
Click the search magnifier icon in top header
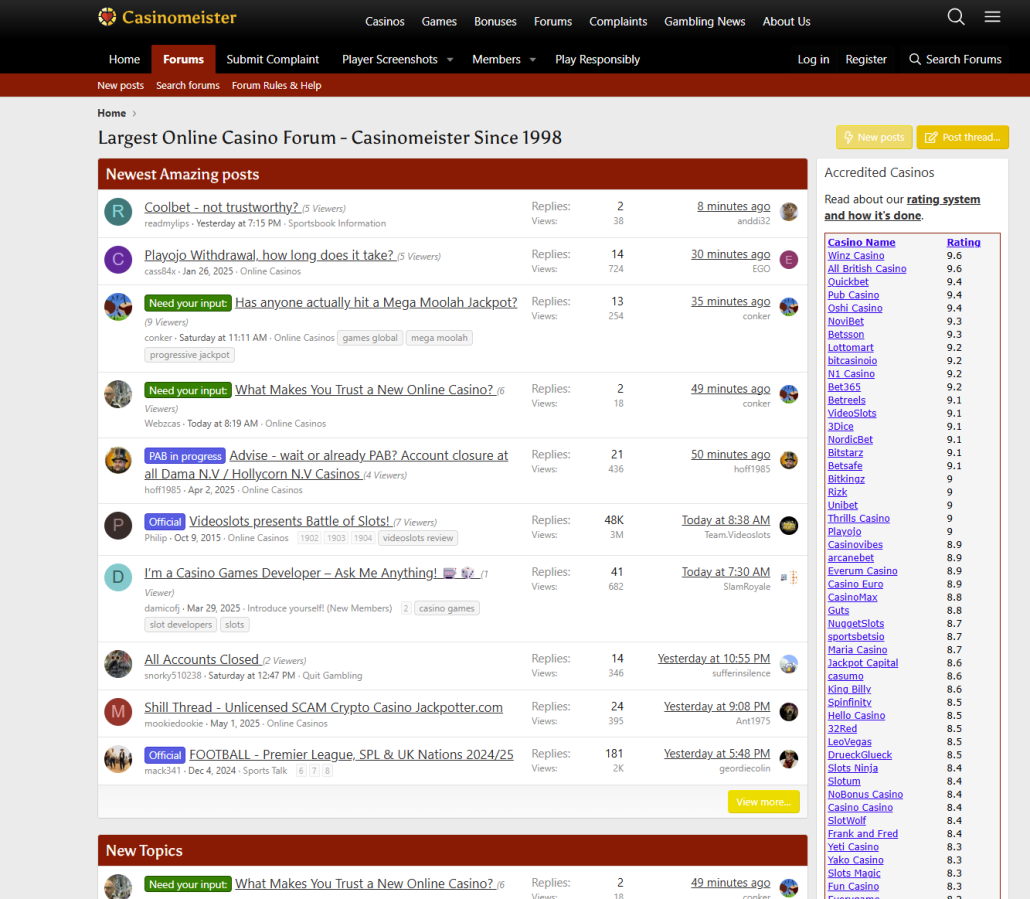[x=956, y=17]
